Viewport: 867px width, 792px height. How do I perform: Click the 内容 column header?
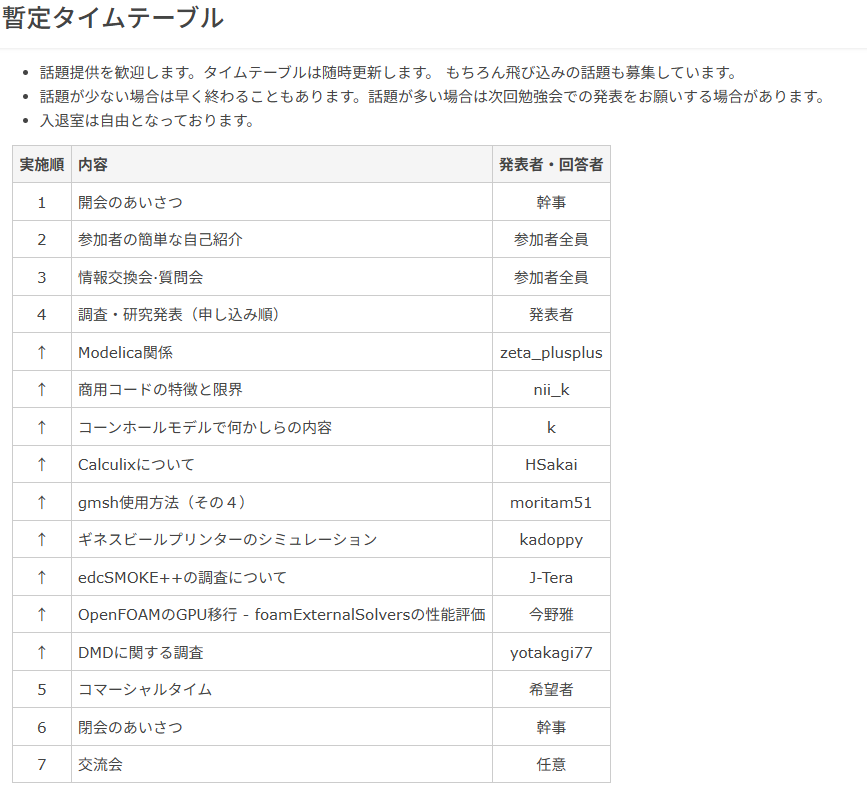[282, 164]
